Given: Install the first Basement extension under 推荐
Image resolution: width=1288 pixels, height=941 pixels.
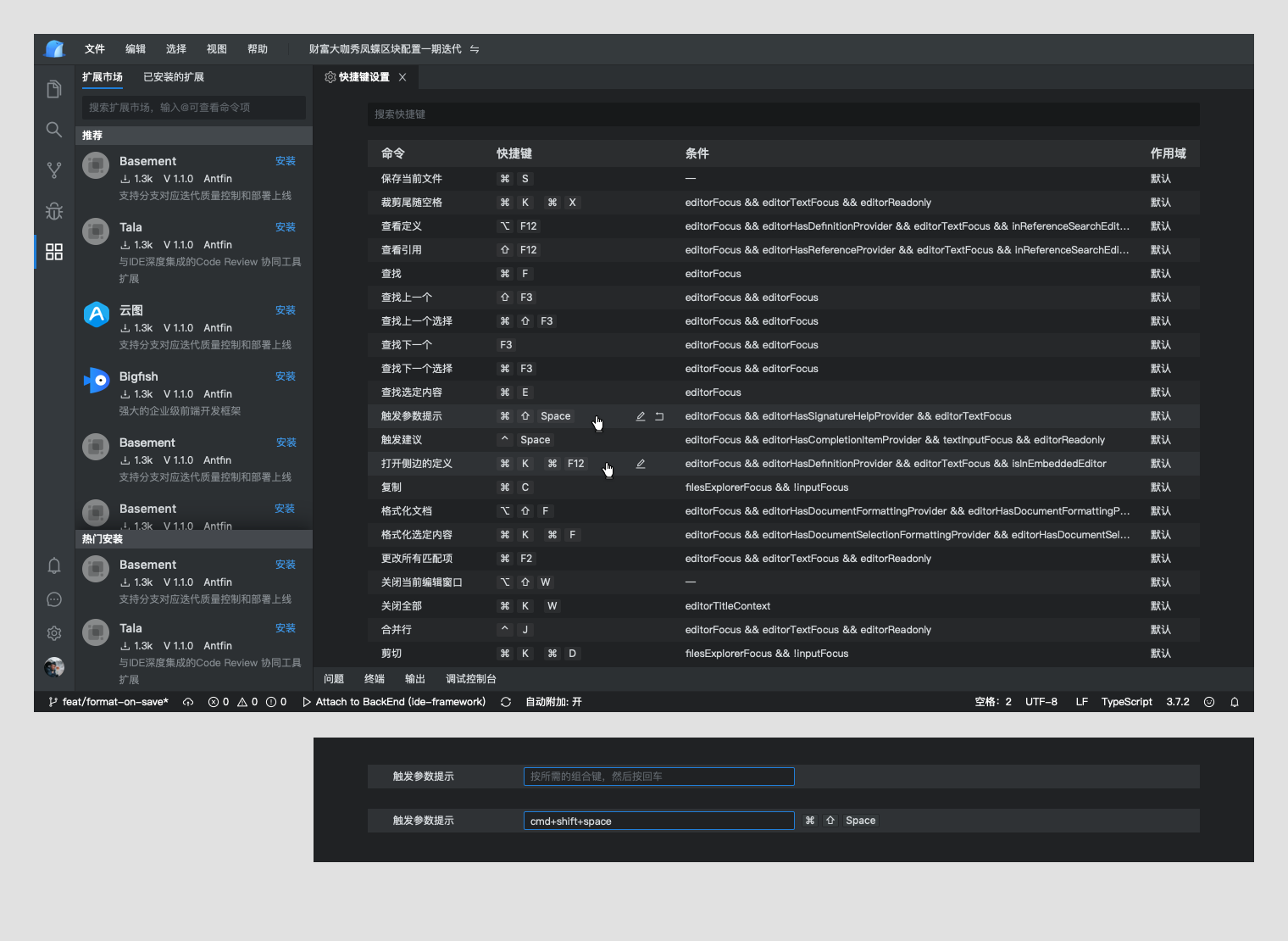Looking at the screenshot, I should point(286,161).
